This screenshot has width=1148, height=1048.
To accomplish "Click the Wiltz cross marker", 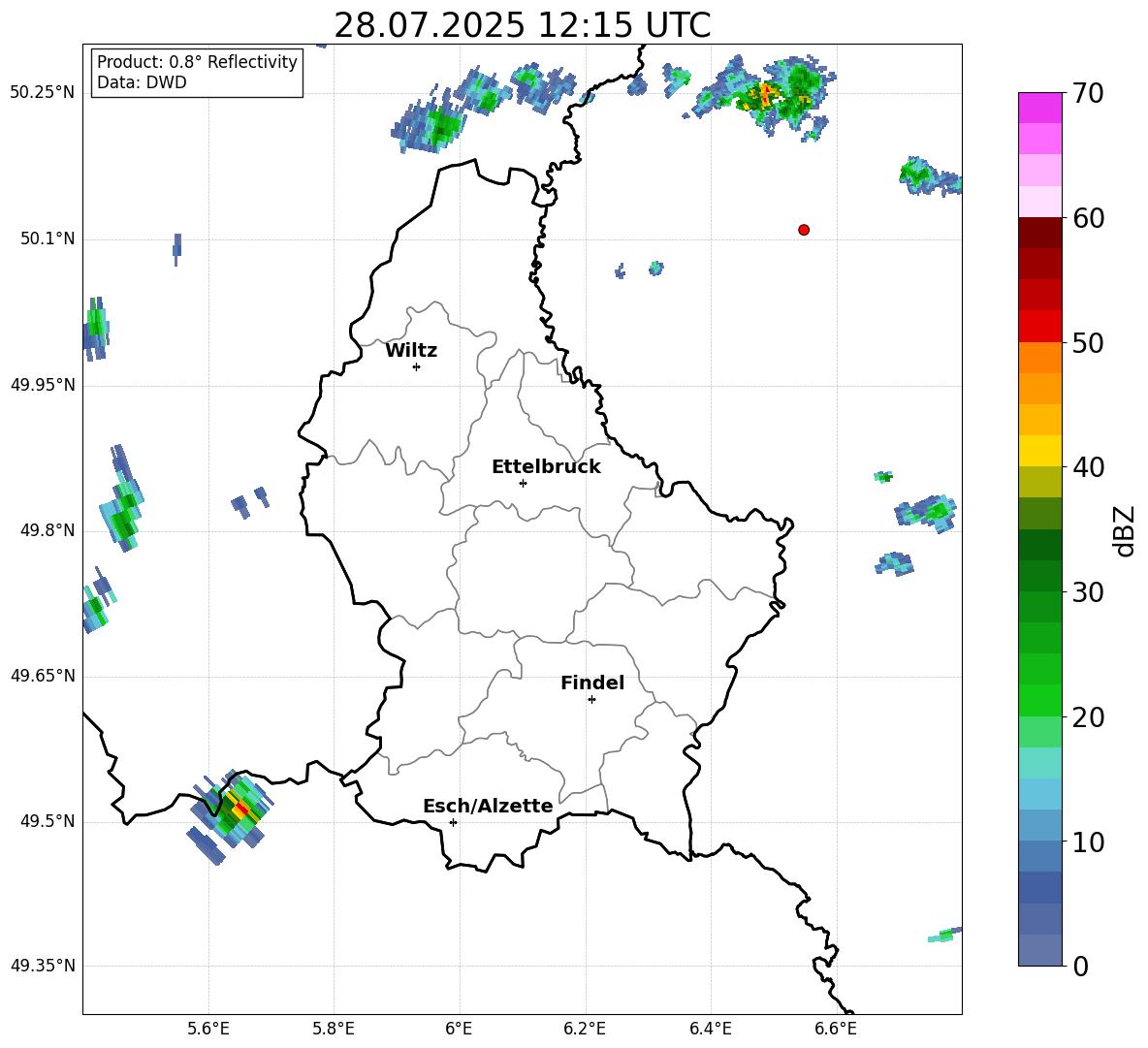I will click(x=417, y=366).
